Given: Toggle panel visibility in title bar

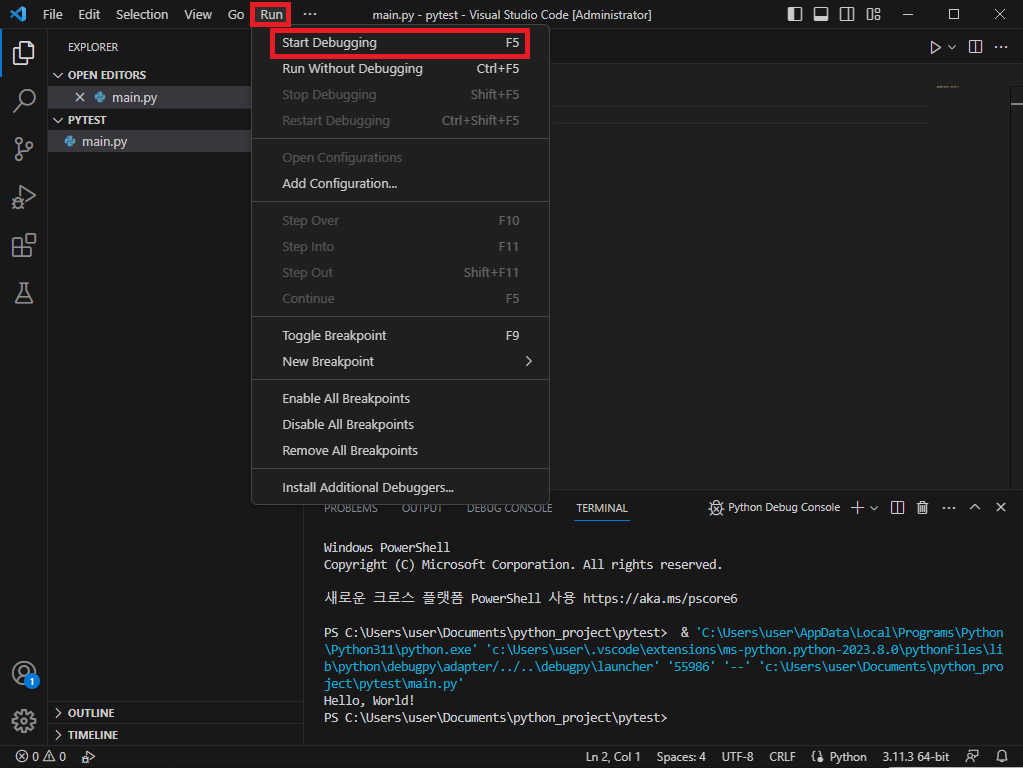Looking at the screenshot, I should tap(821, 15).
